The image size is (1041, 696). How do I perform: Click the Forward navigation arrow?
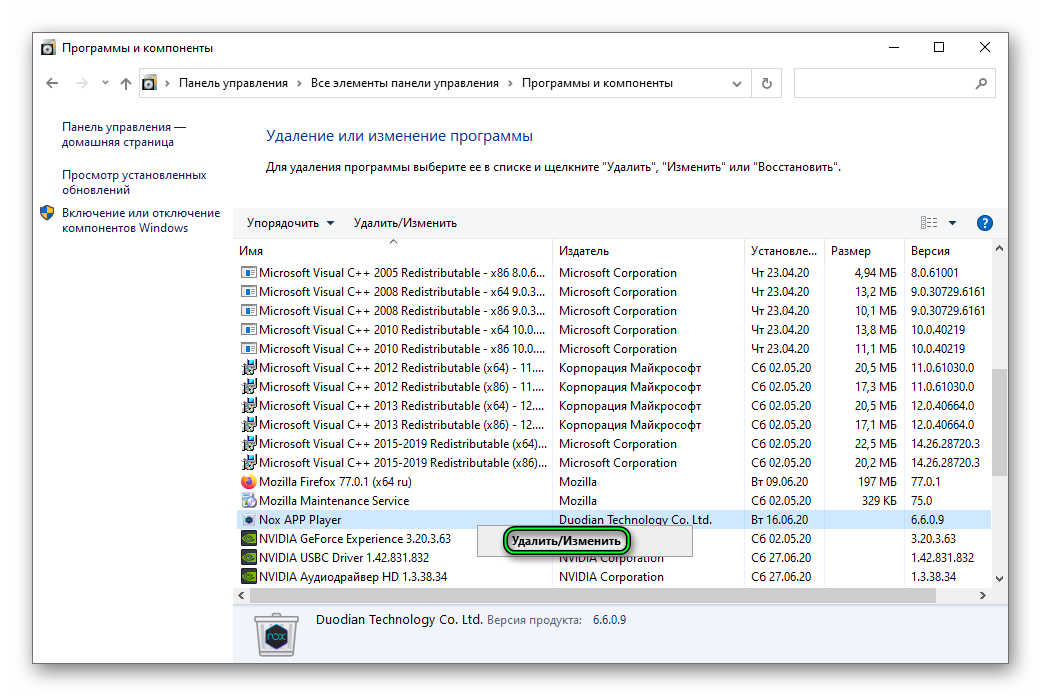point(82,83)
